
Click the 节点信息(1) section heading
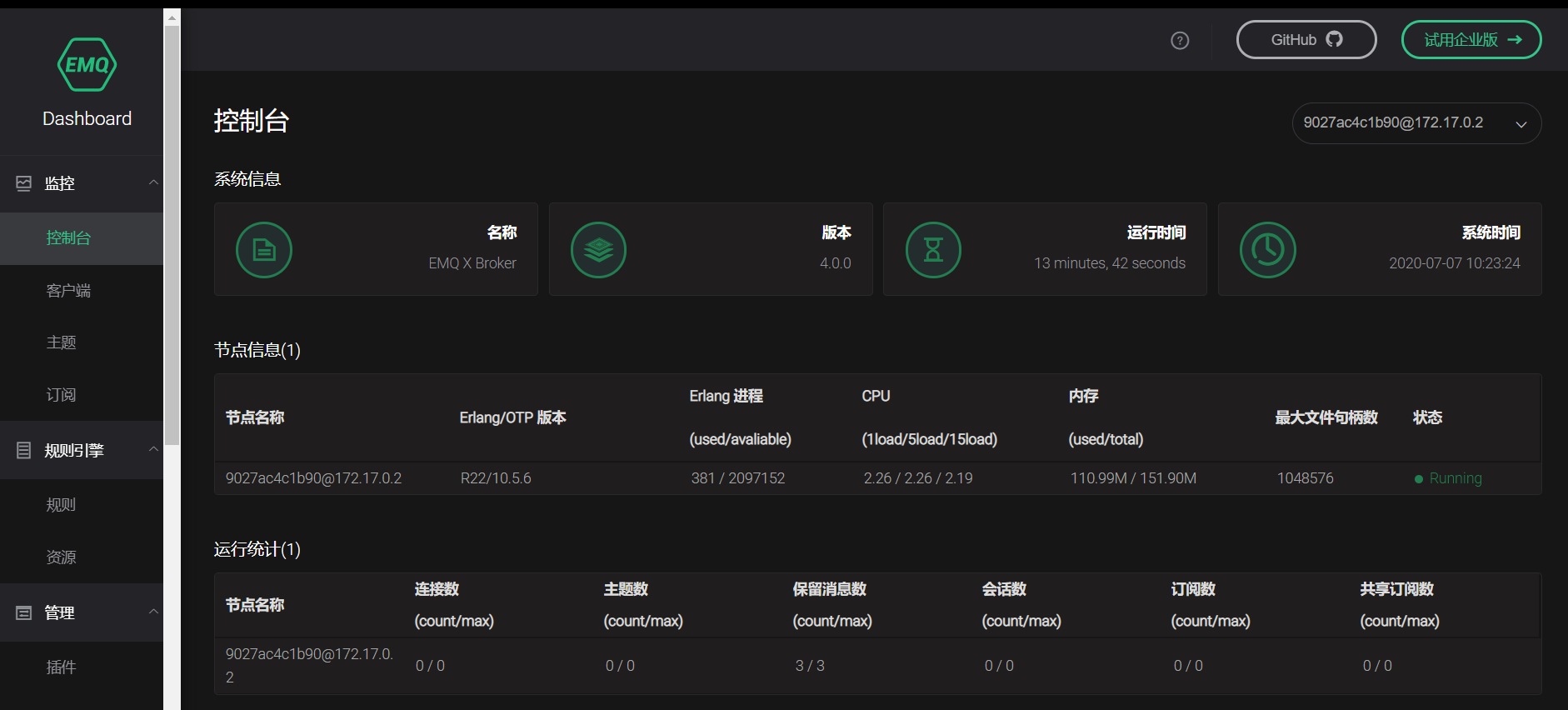[x=257, y=350]
